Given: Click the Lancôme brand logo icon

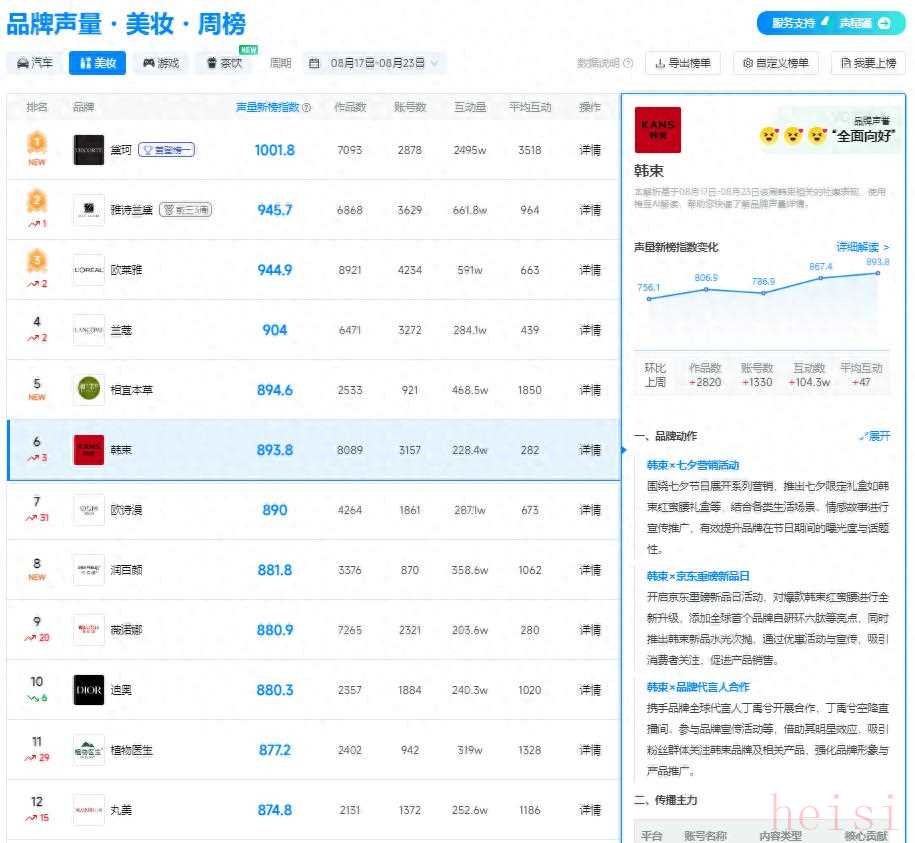Looking at the screenshot, I should (88, 330).
